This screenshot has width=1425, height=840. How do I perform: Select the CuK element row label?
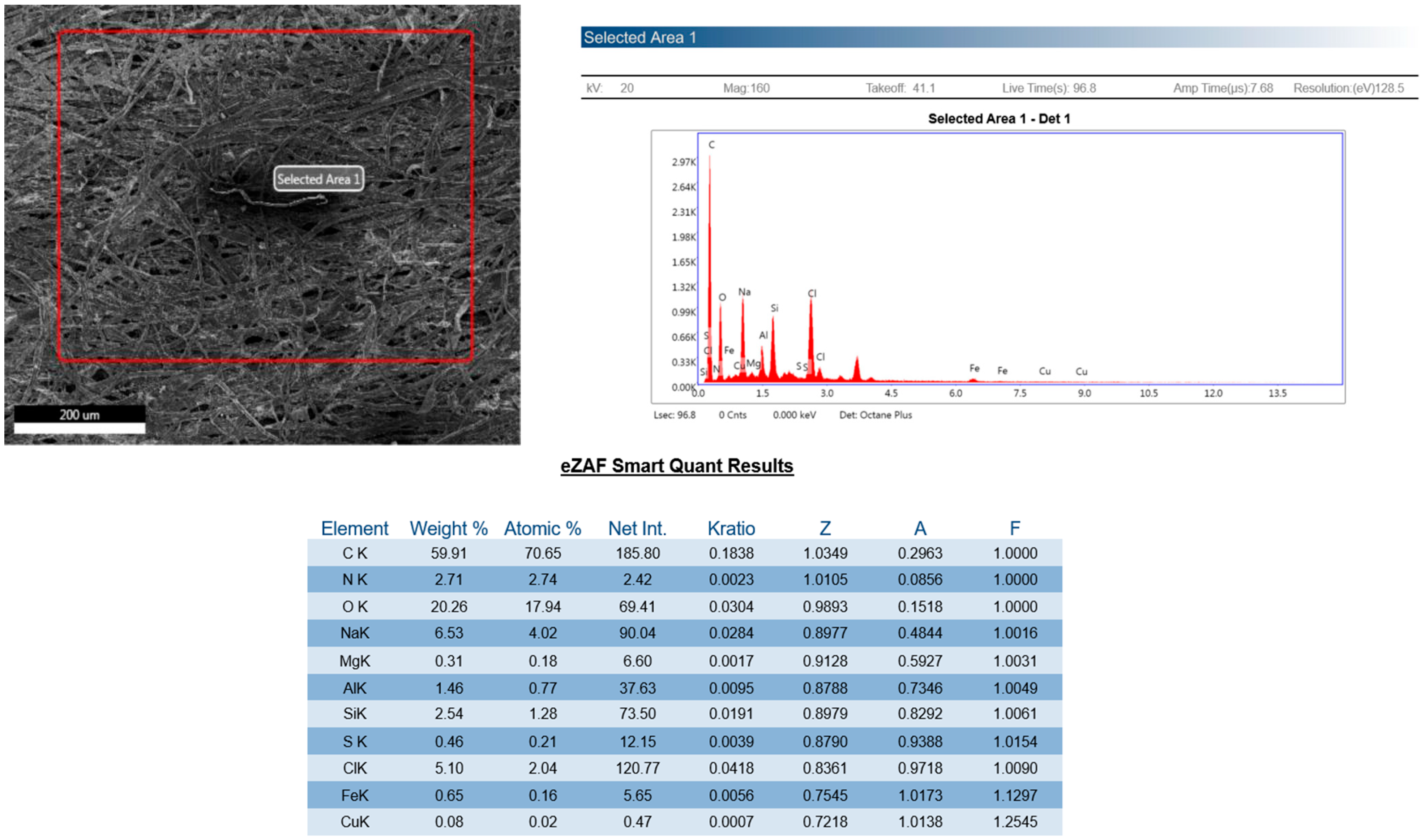[355, 821]
